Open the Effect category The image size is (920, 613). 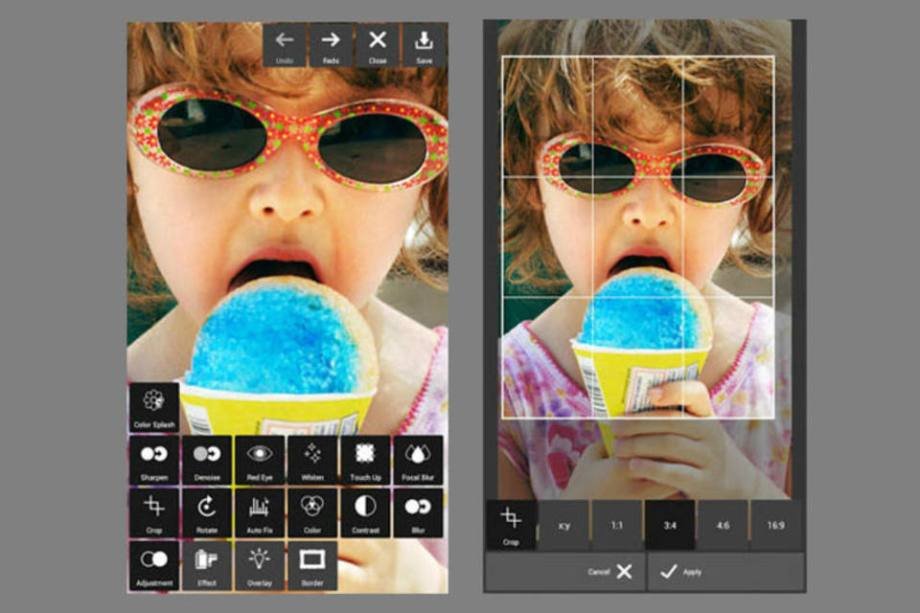coord(207,564)
